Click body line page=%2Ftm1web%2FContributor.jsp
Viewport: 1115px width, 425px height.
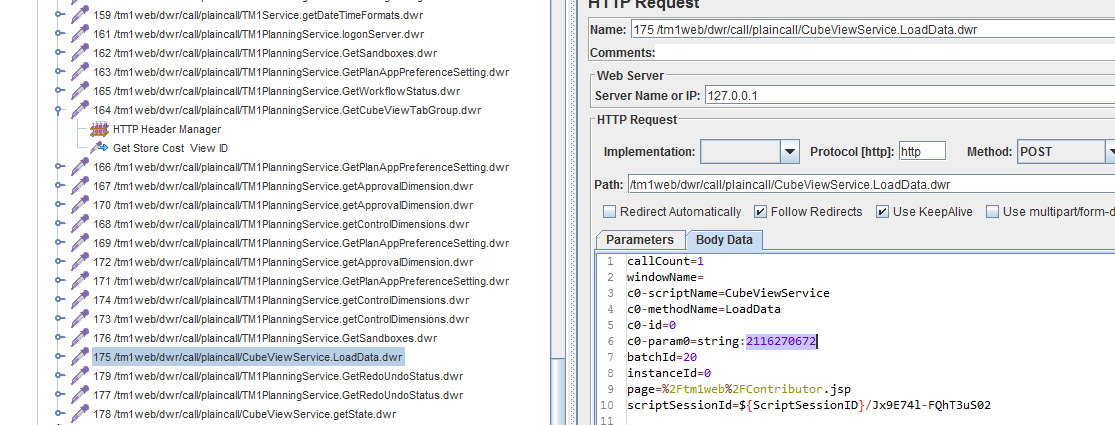tap(739, 389)
